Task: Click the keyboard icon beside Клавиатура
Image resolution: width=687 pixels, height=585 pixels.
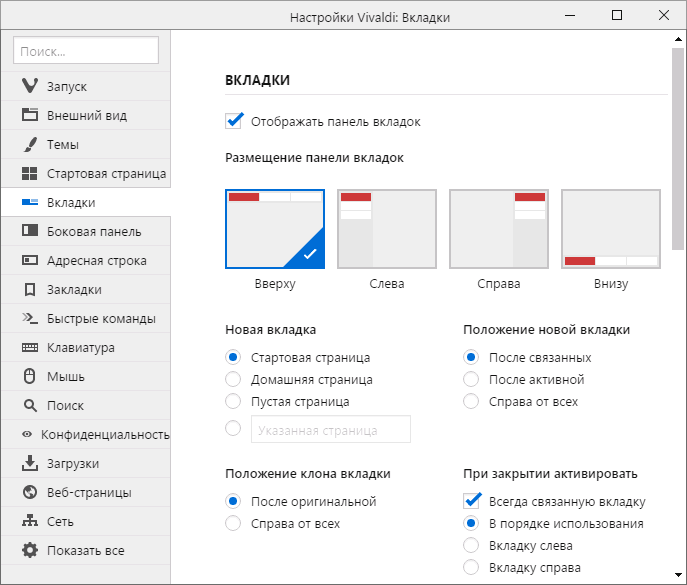Action: point(30,347)
